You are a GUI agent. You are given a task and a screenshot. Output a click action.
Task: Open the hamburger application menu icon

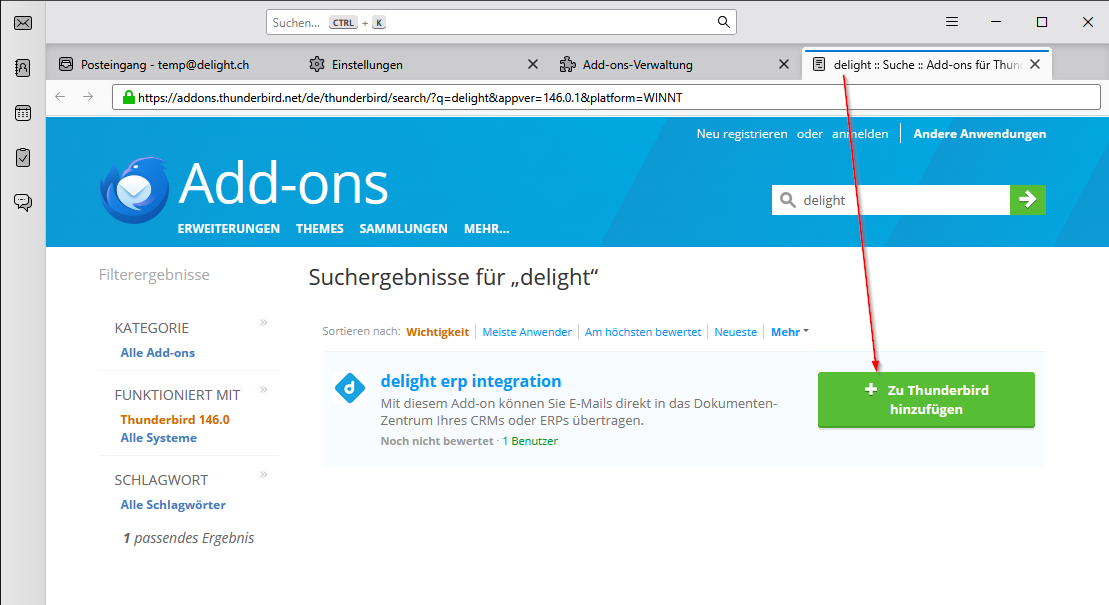[x=951, y=21]
